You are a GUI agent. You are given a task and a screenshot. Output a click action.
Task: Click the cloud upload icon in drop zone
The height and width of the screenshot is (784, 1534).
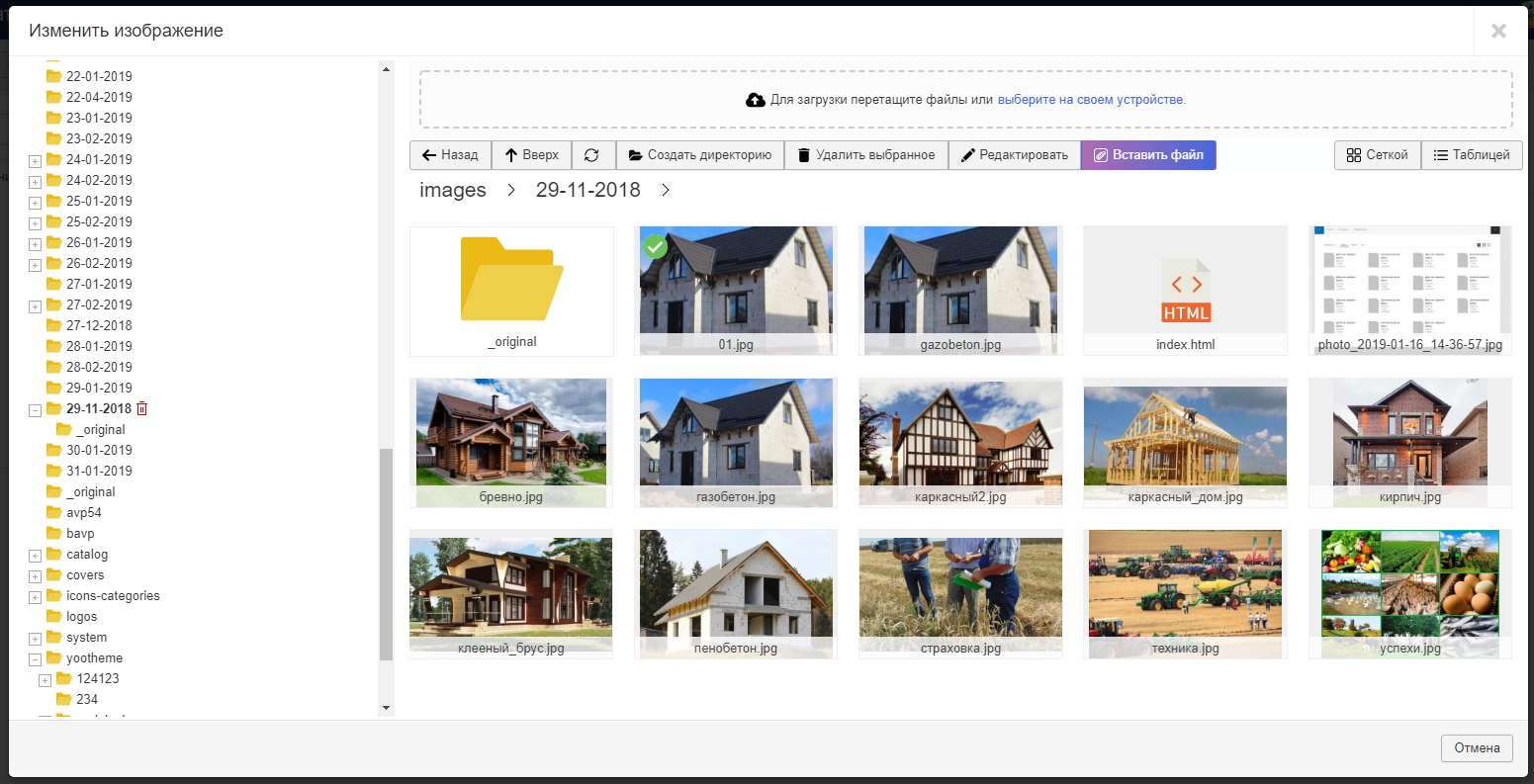pyautogui.click(x=756, y=100)
